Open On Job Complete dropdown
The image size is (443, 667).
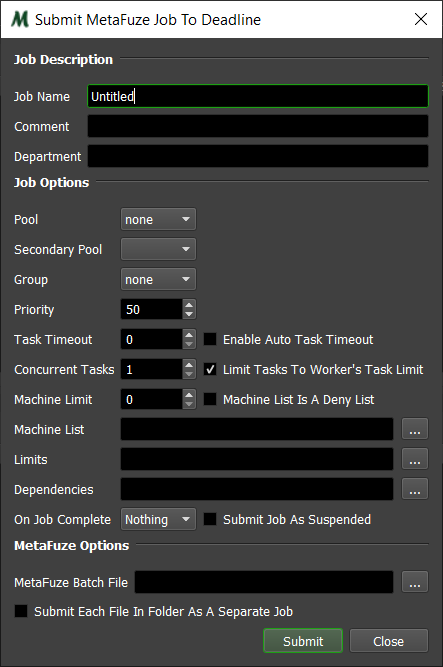pyautogui.click(x=158, y=519)
